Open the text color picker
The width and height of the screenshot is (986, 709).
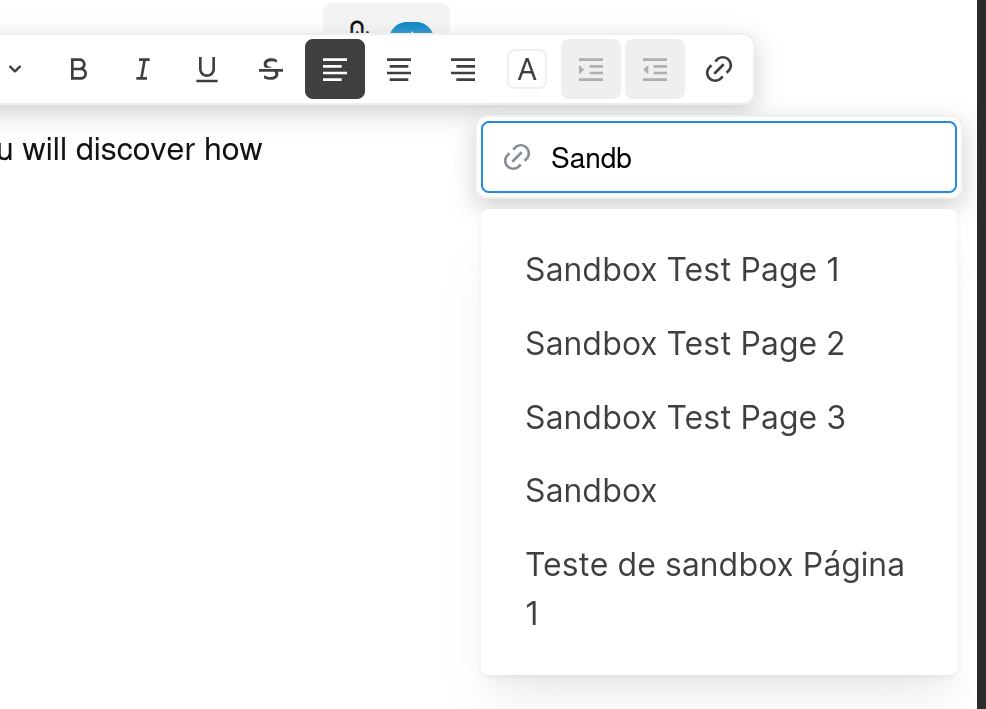coord(527,69)
